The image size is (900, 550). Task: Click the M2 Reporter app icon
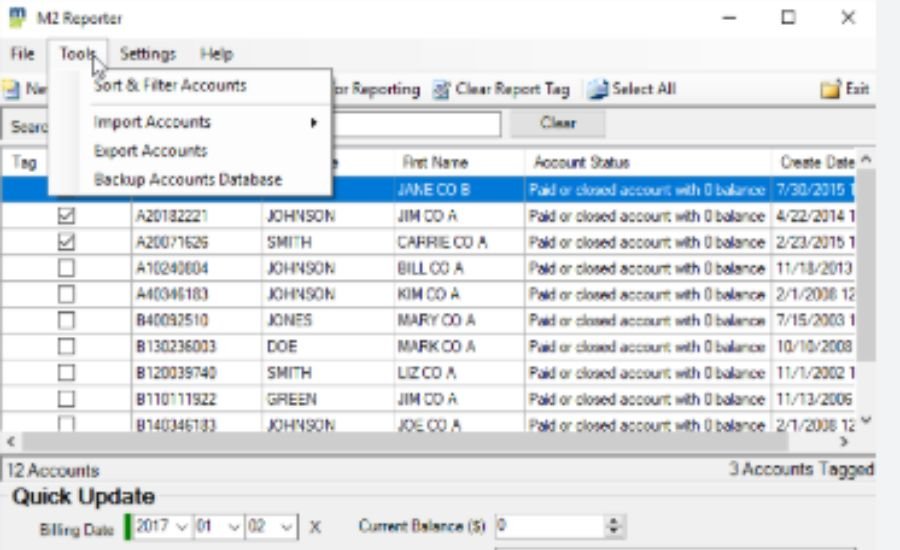[x=18, y=17]
